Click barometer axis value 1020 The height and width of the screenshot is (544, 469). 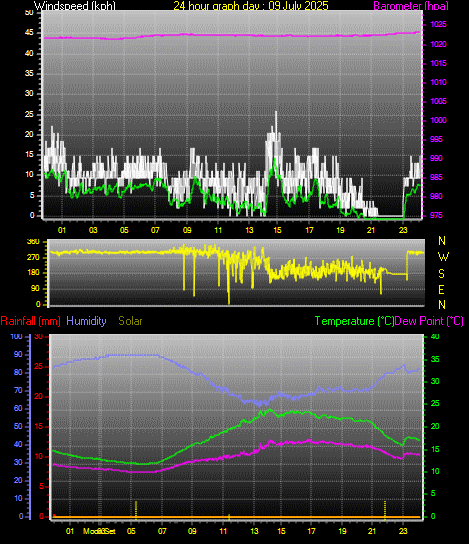pos(438,44)
